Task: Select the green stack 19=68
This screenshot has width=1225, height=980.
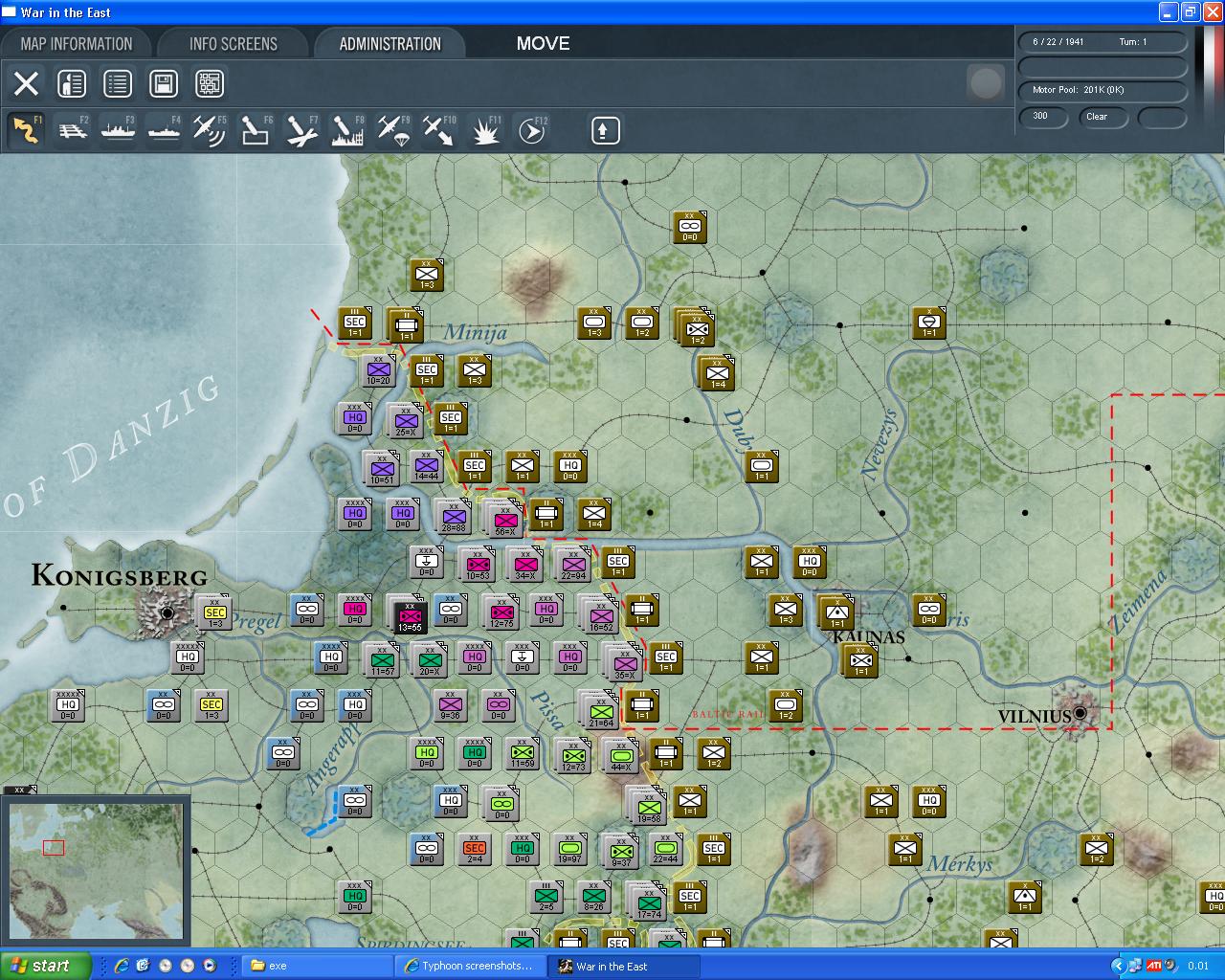Action: [x=647, y=807]
